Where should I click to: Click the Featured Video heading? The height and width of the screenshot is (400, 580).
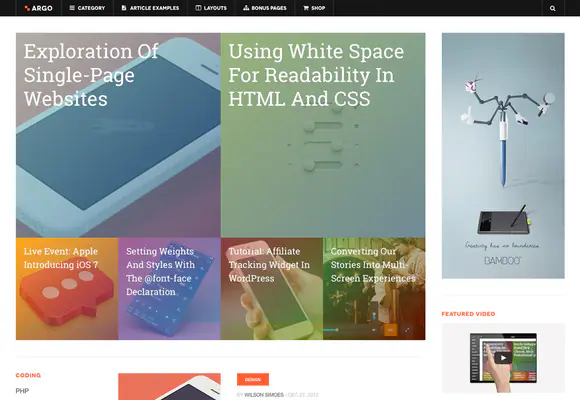click(x=468, y=314)
